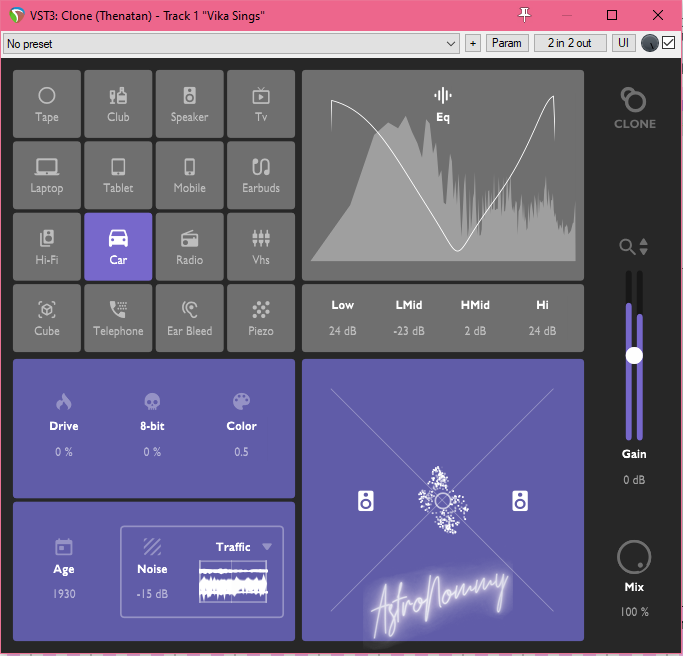Pick the Tablet device preset
The width and height of the screenshot is (683, 656).
point(118,176)
